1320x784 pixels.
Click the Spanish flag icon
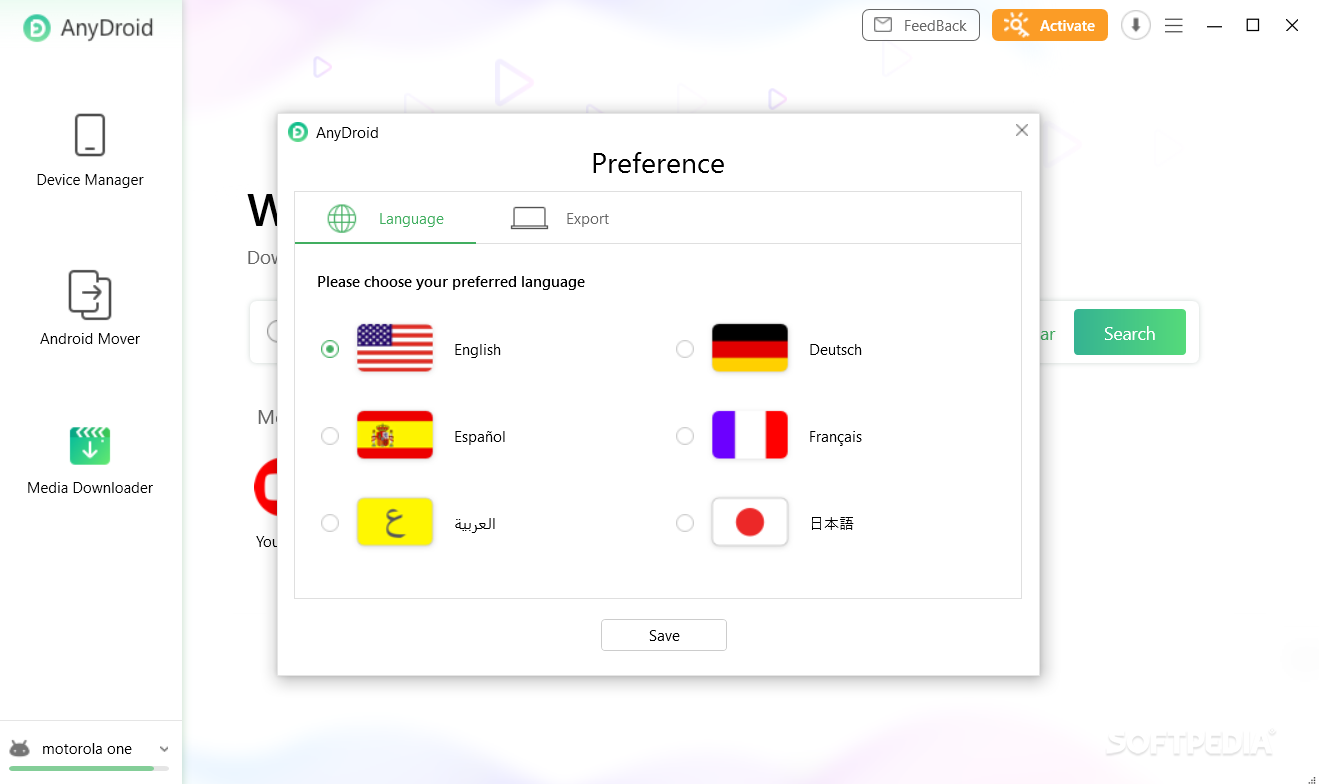pos(395,435)
